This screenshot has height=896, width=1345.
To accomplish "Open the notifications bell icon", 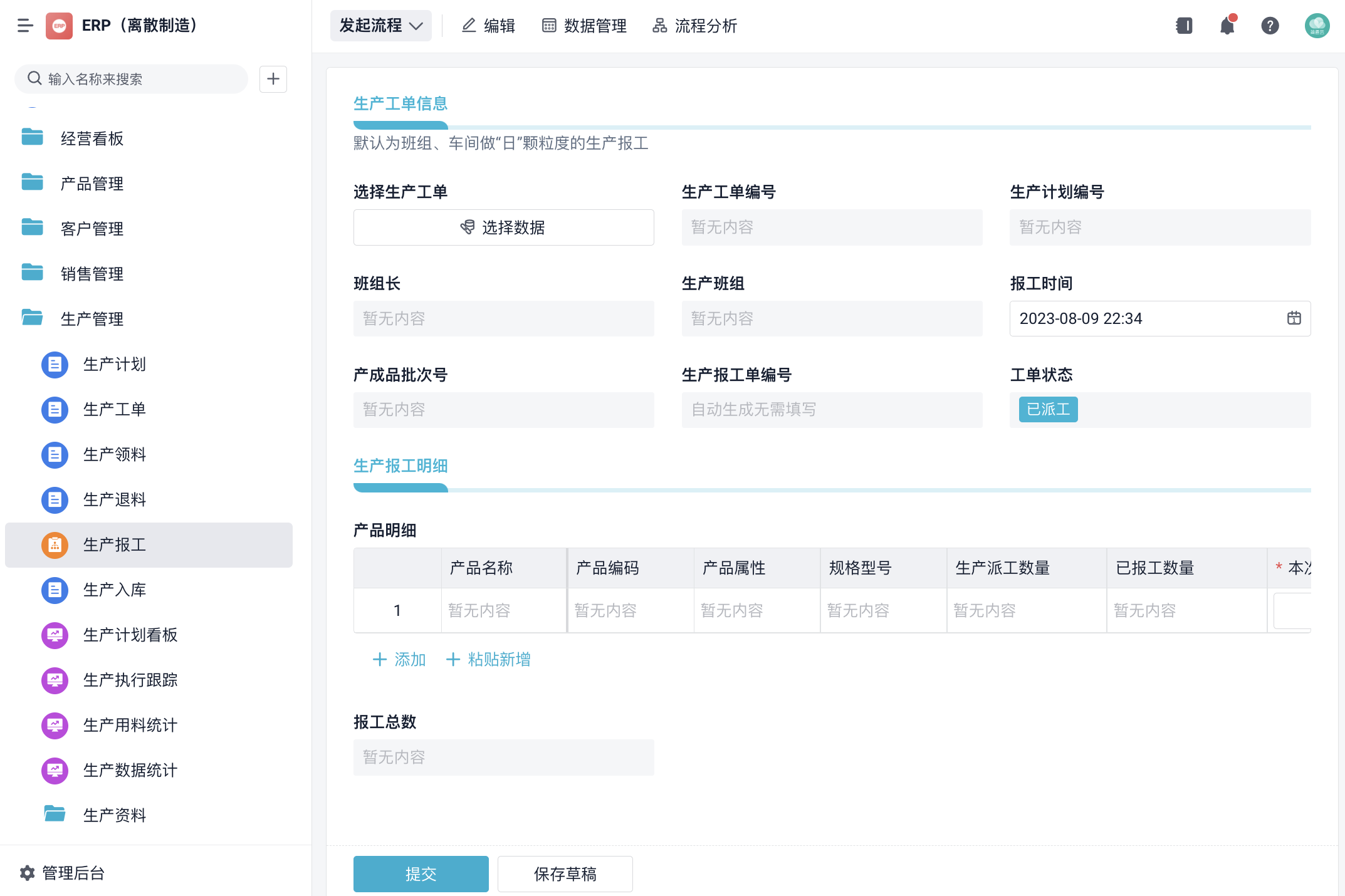I will pos(1226,26).
